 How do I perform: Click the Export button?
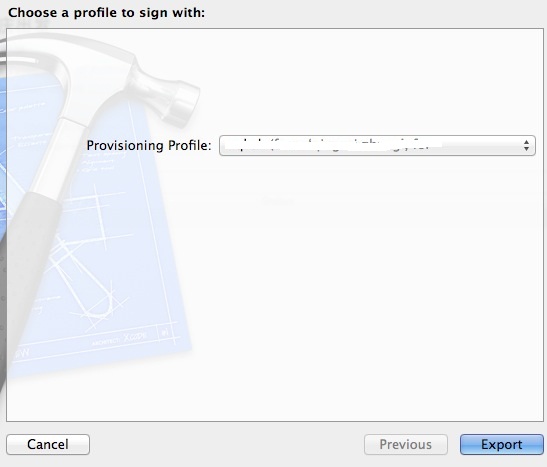(x=502, y=444)
